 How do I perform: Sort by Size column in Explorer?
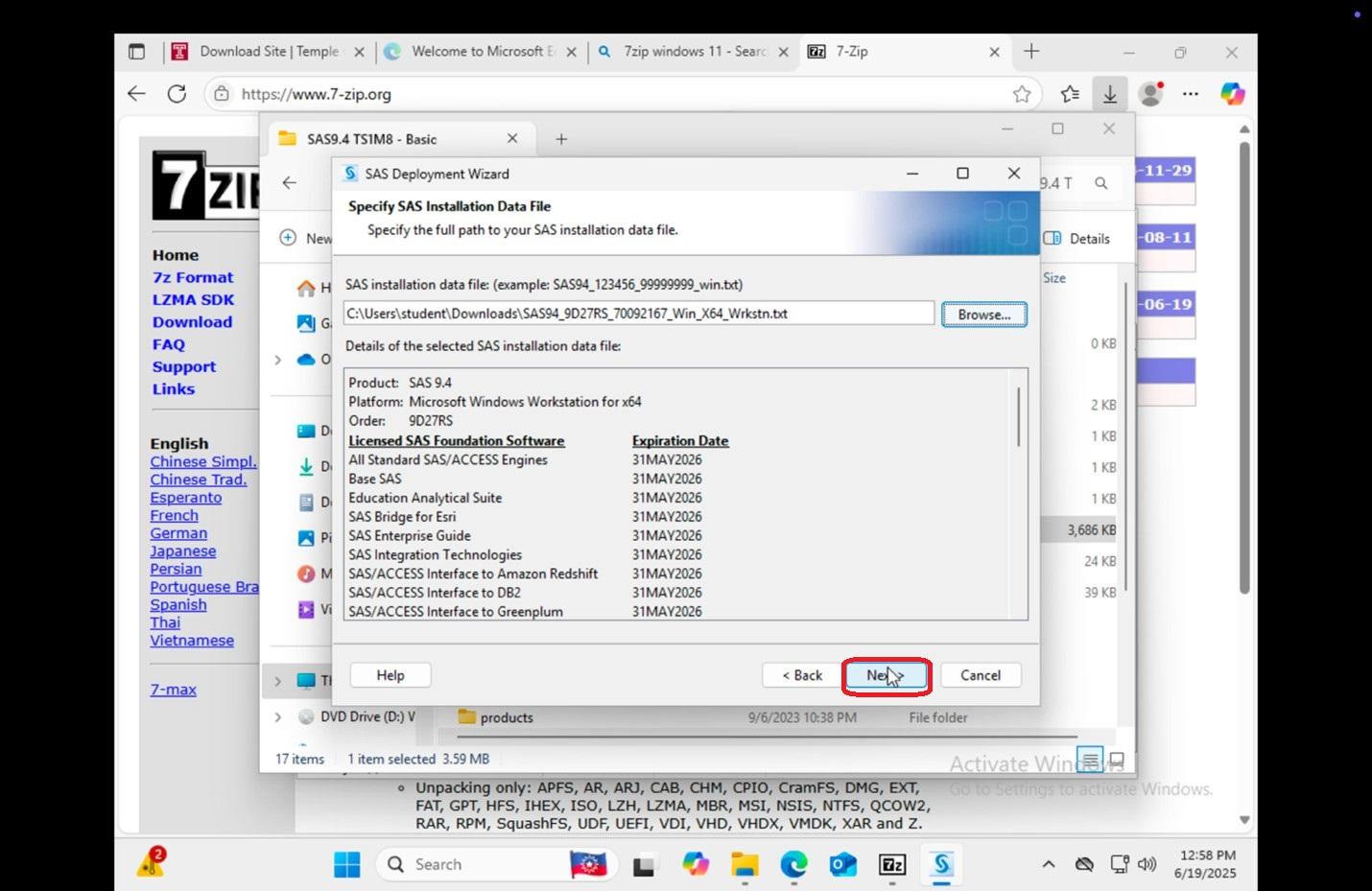coord(1054,277)
